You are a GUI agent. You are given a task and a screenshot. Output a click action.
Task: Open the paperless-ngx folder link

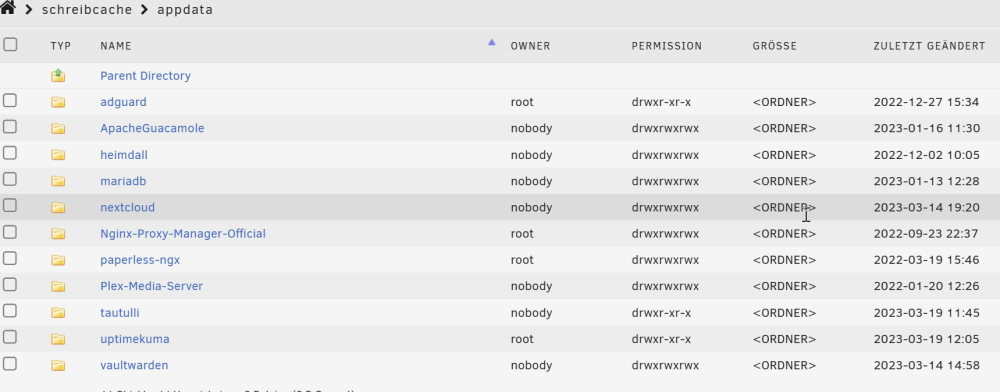click(140, 260)
